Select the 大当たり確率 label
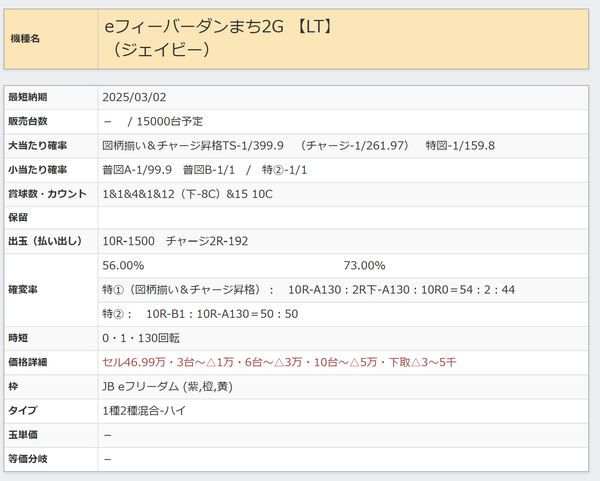 (38, 146)
